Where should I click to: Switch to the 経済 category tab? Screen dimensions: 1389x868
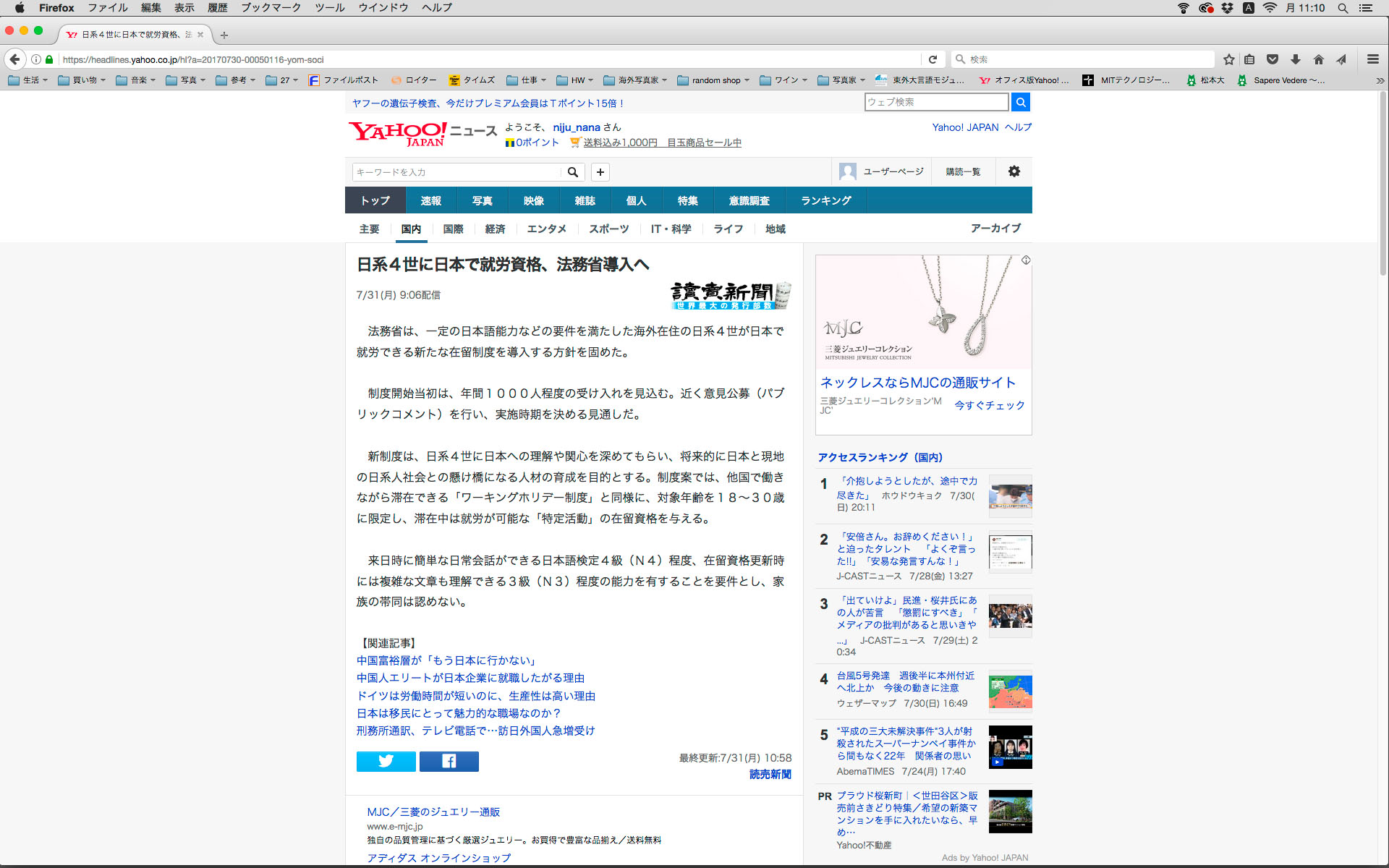tap(495, 229)
